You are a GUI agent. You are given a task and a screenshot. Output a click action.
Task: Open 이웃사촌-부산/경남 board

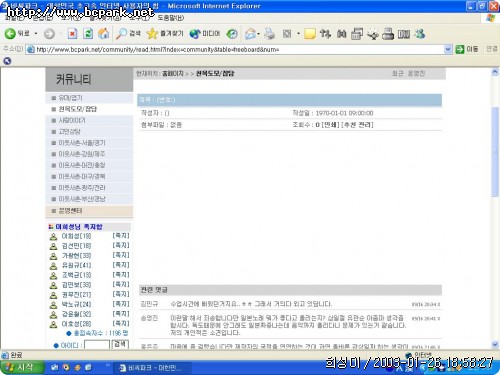(82, 199)
